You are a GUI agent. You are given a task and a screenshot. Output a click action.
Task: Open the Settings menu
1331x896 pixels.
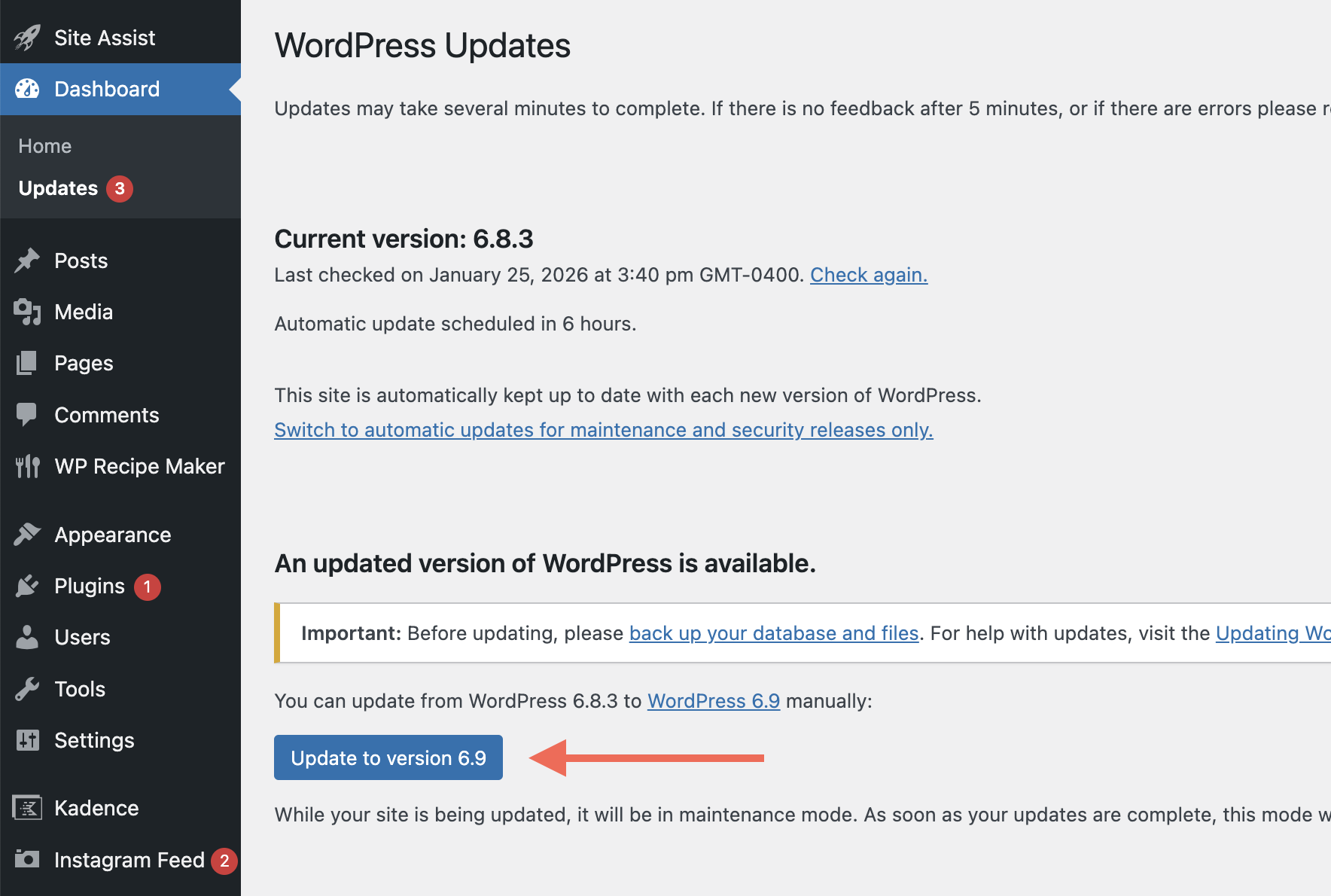120,740
